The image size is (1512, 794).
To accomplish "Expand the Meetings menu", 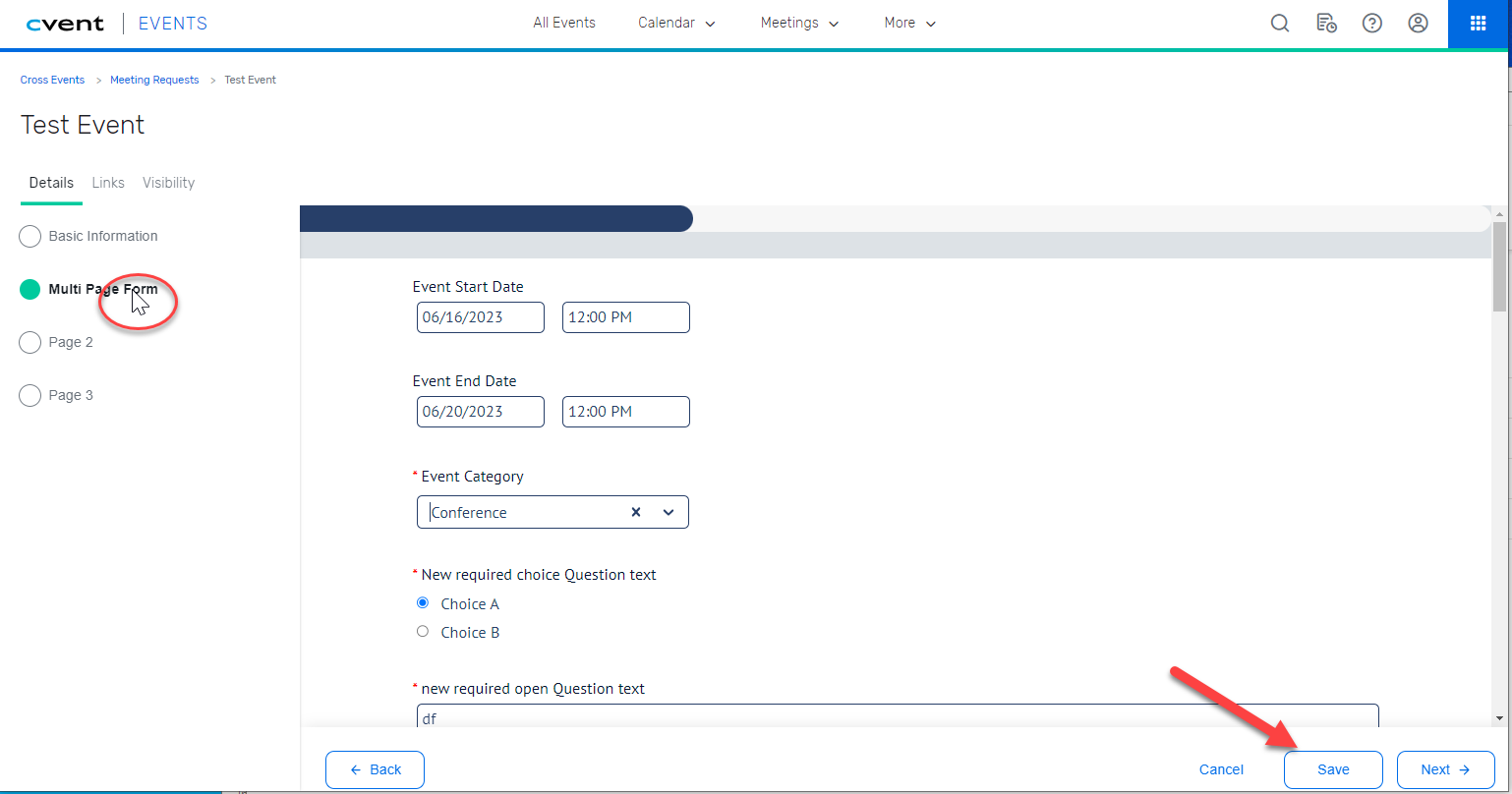I will pos(799,23).
